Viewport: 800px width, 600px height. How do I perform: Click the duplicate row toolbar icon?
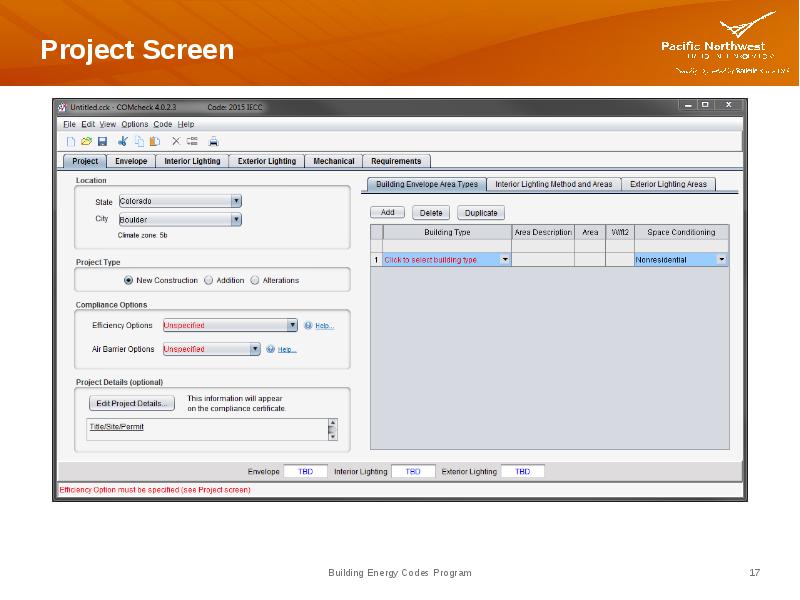coord(192,141)
